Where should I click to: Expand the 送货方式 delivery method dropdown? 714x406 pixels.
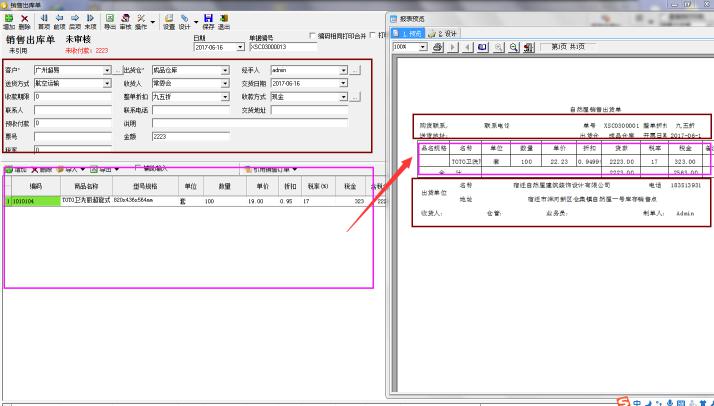click(x=107, y=84)
